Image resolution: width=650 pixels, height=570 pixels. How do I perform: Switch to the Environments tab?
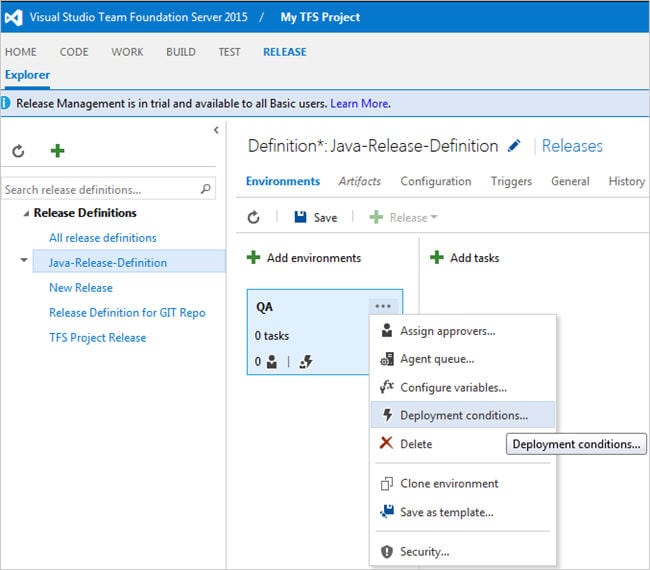click(283, 181)
